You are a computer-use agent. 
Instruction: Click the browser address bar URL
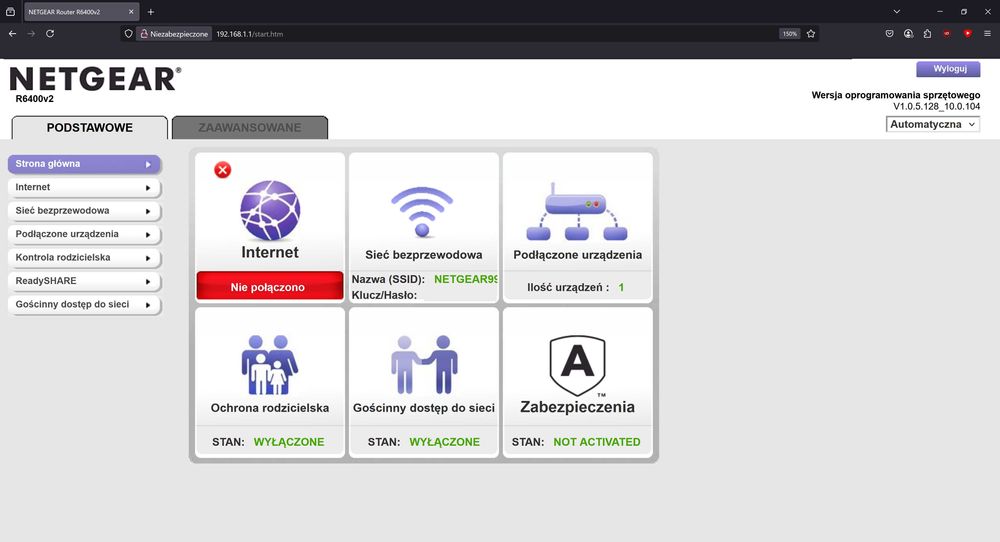[249, 34]
